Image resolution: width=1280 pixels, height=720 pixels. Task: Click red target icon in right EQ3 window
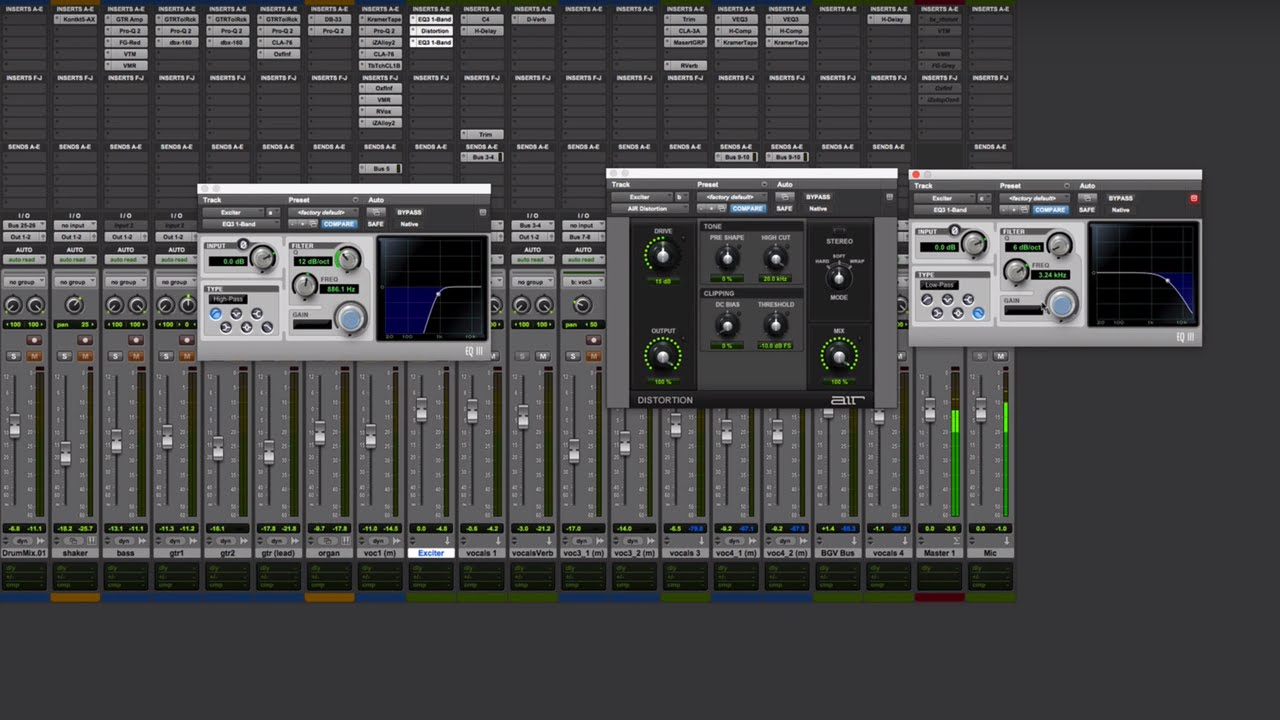1193,198
